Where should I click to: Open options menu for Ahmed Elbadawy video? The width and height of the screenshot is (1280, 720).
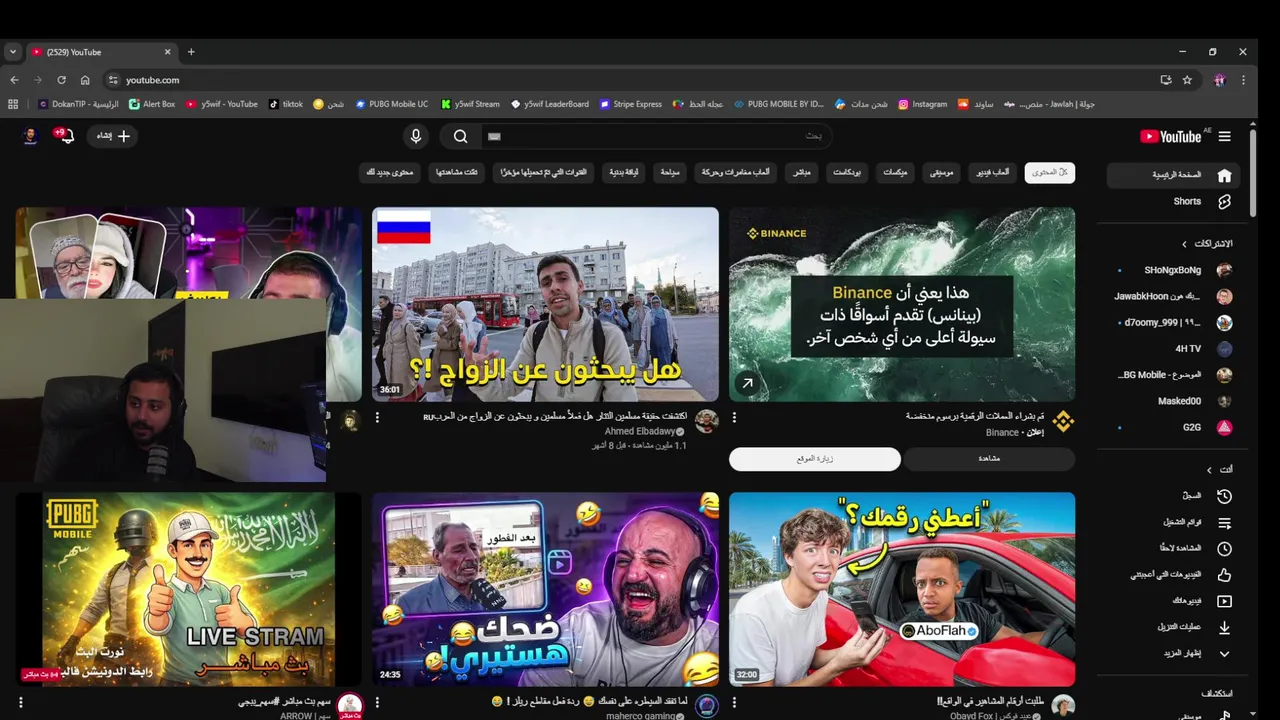[x=377, y=417]
